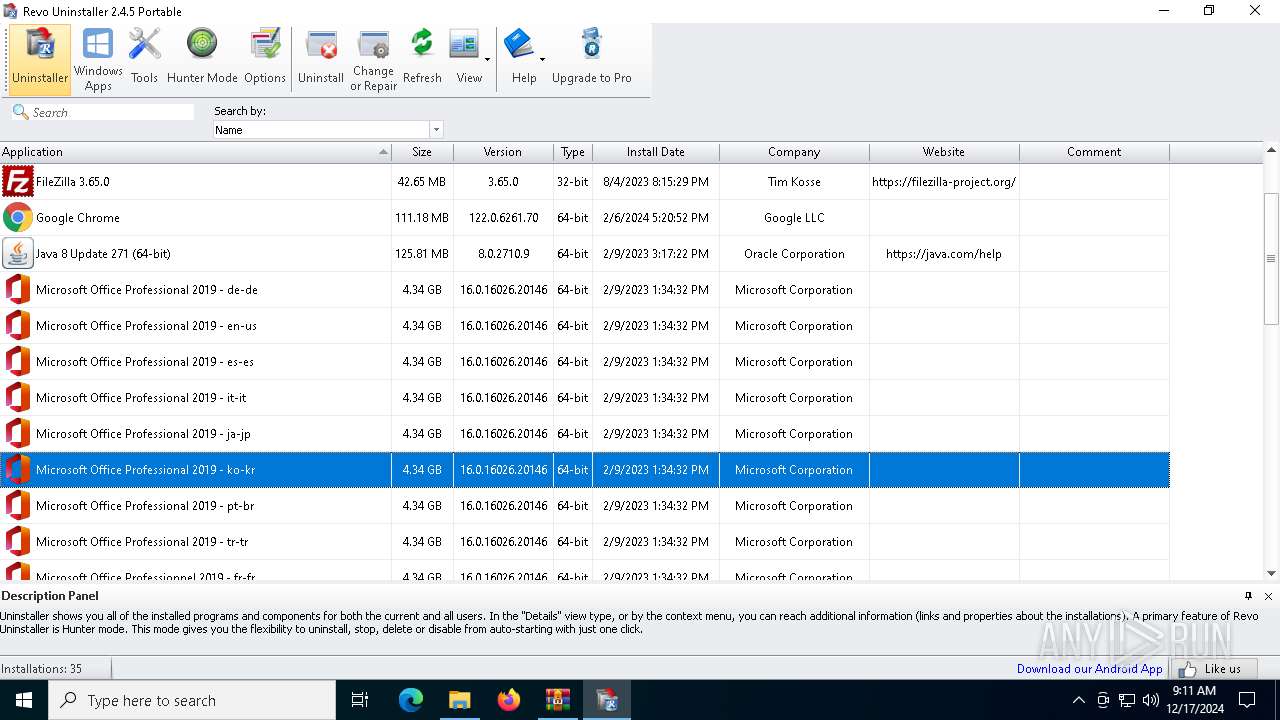This screenshot has width=1280, height=720.
Task: Sort by Version column header
Action: pyautogui.click(x=503, y=152)
